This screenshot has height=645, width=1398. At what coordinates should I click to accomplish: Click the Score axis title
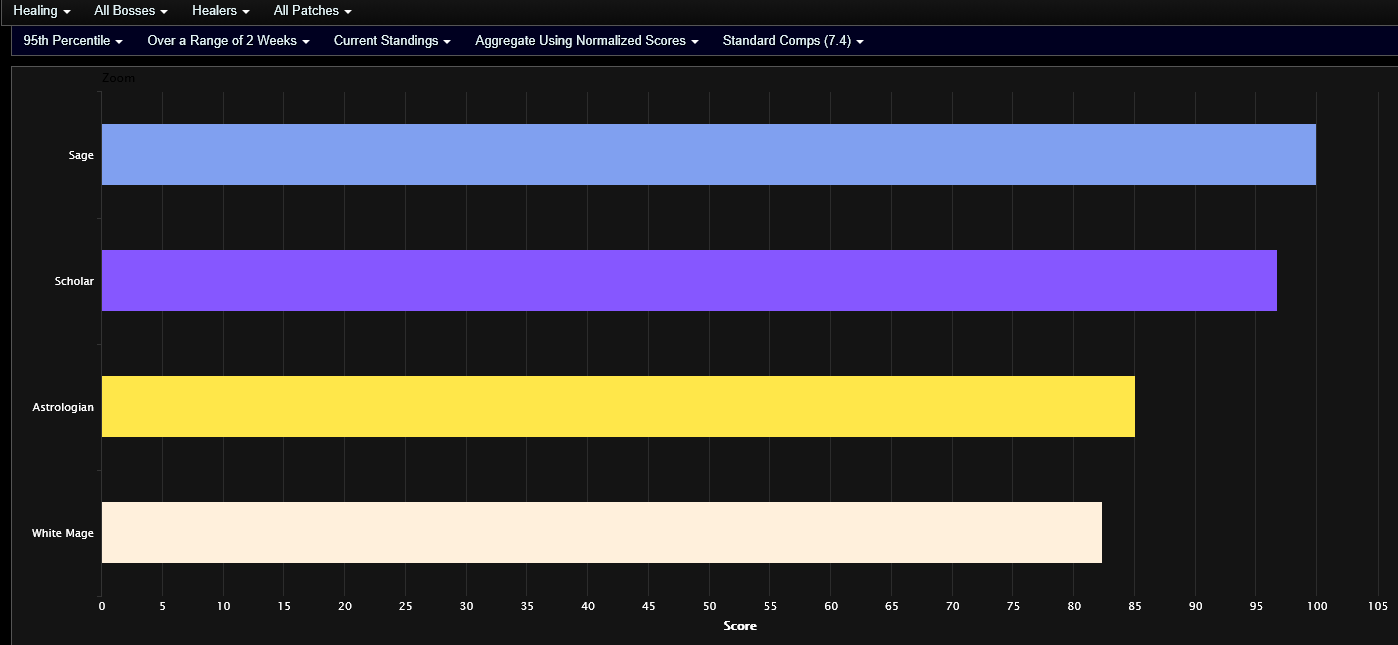(740, 626)
